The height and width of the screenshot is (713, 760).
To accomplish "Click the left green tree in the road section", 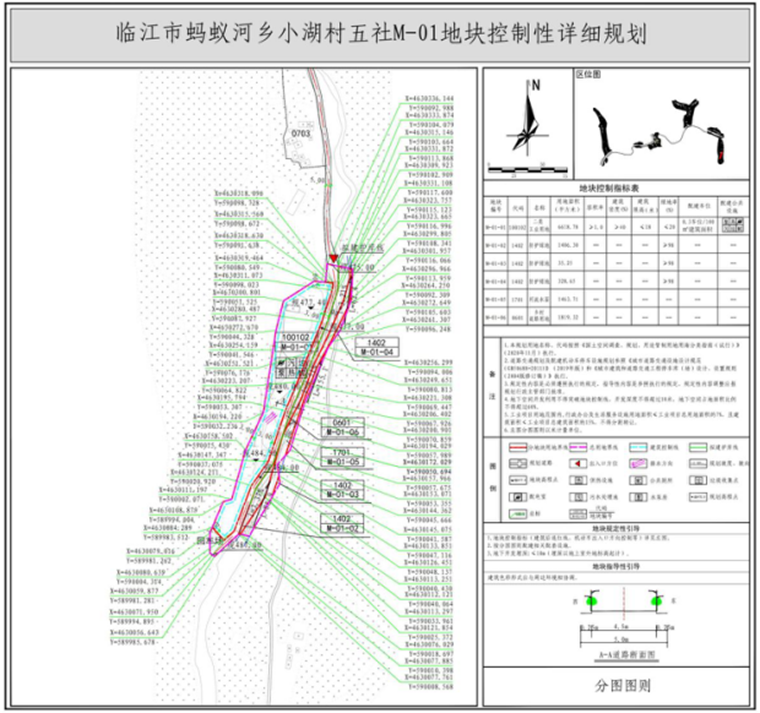I will pyautogui.click(x=591, y=602).
